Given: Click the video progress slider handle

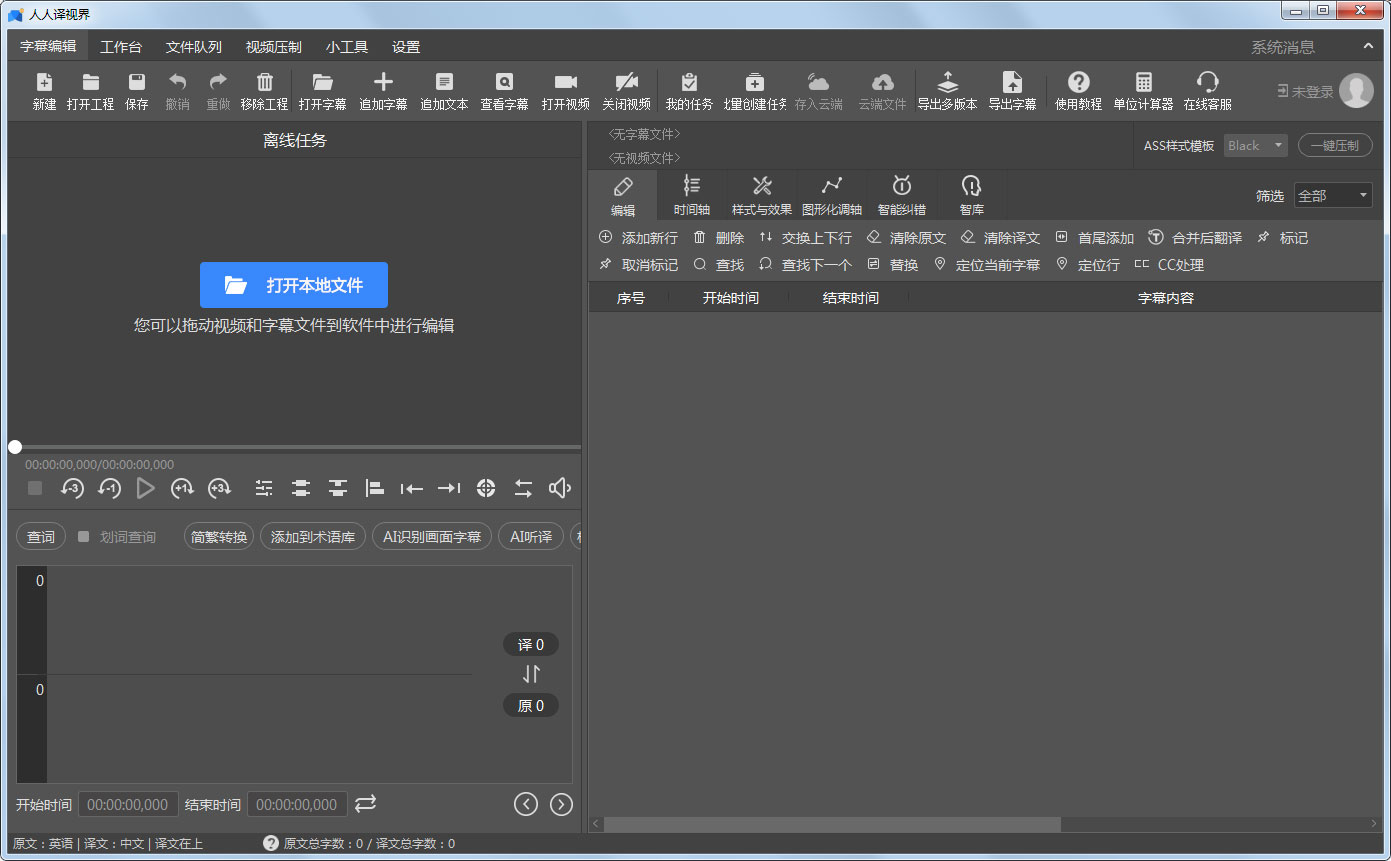Looking at the screenshot, I should tap(15, 447).
